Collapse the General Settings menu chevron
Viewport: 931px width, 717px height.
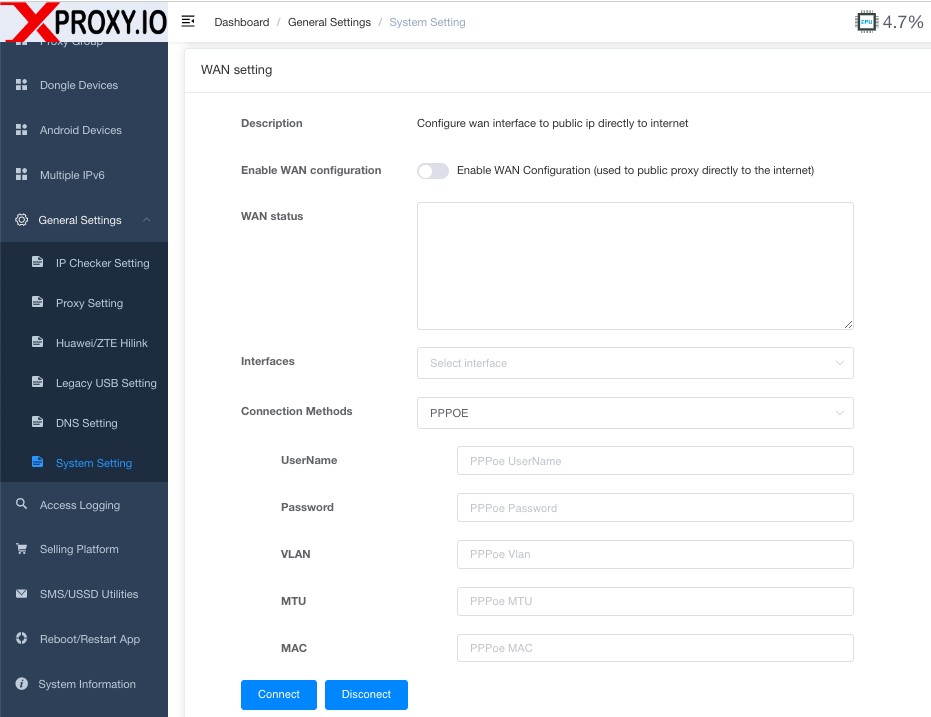147,220
